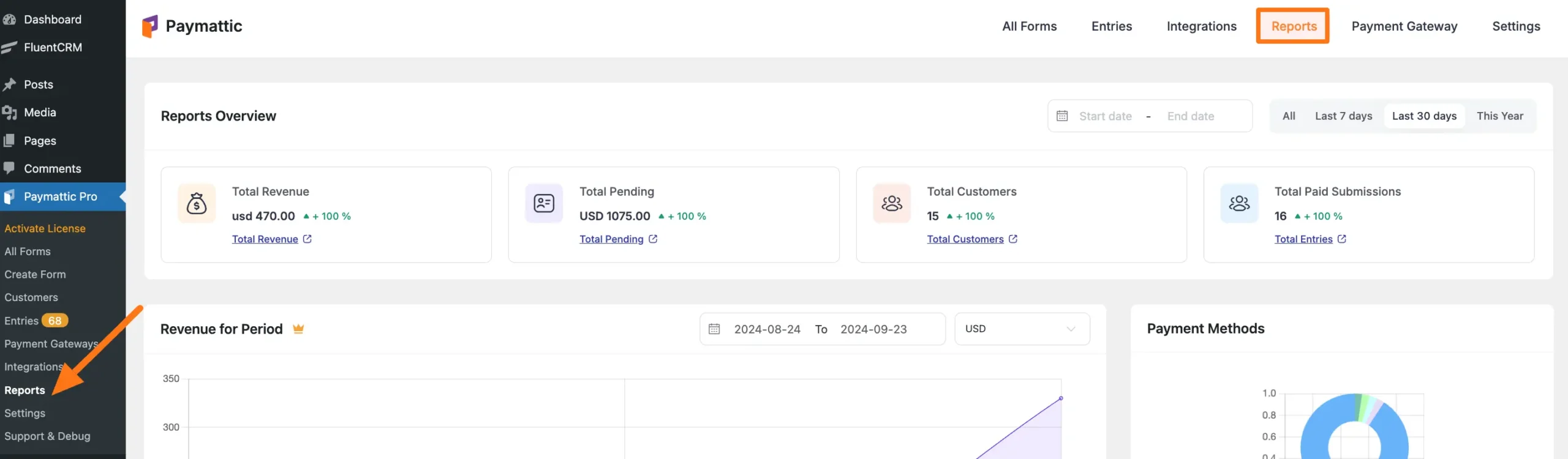Click the USD 1075.00 pending value
Screen dimensions: 1568x459
615,216
